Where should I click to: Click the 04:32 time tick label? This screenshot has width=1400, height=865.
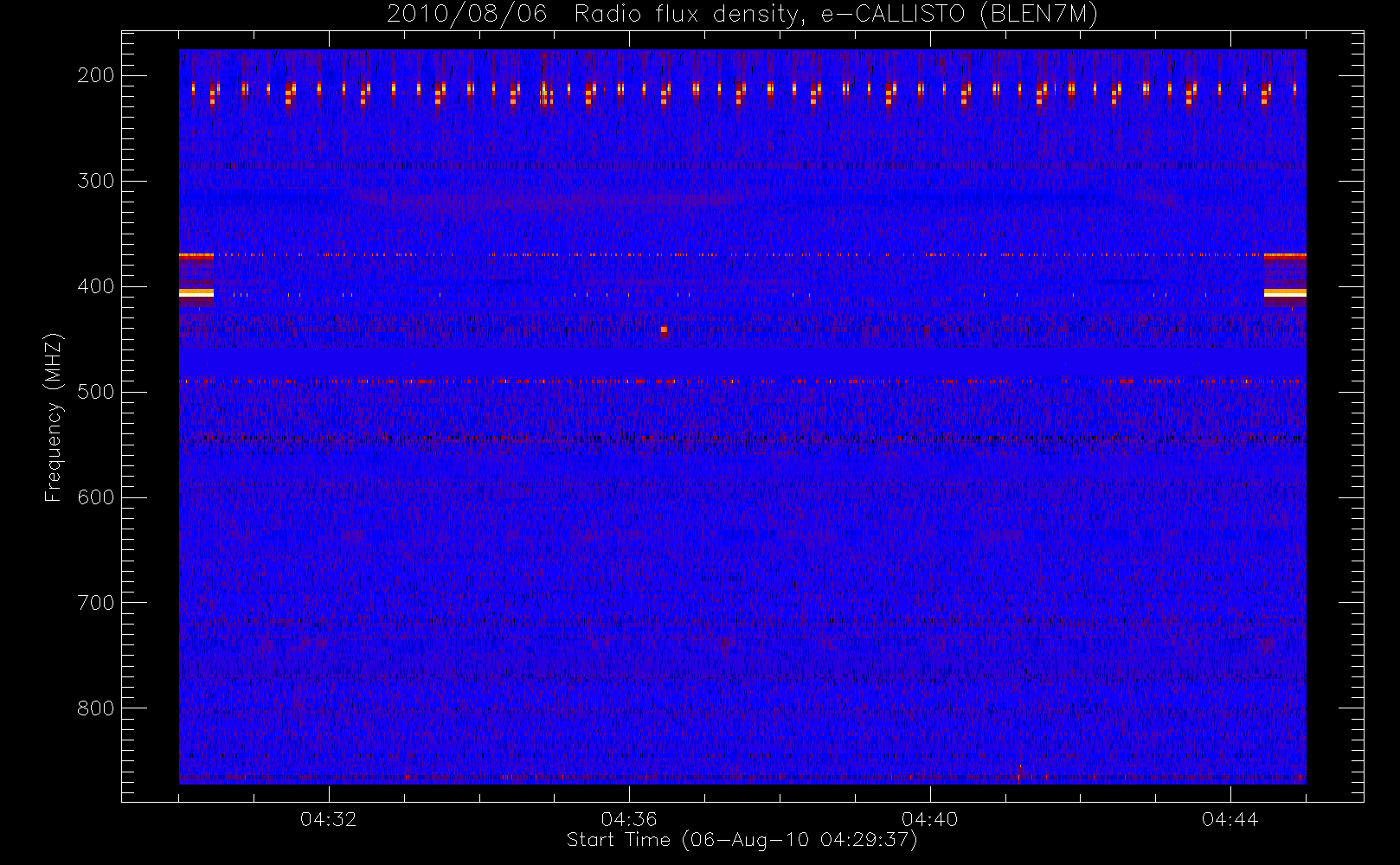pyautogui.click(x=329, y=819)
